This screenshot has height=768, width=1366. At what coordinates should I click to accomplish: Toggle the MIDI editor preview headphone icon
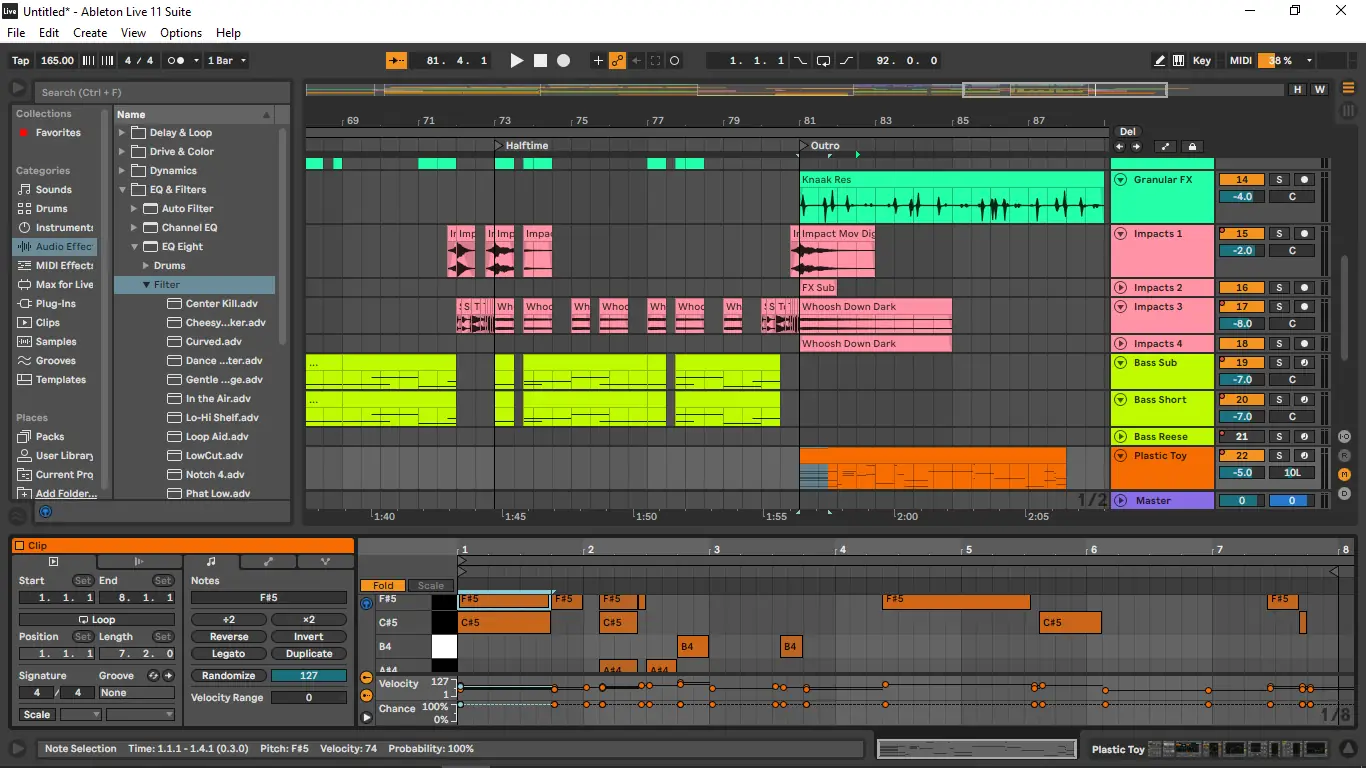tap(366, 603)
